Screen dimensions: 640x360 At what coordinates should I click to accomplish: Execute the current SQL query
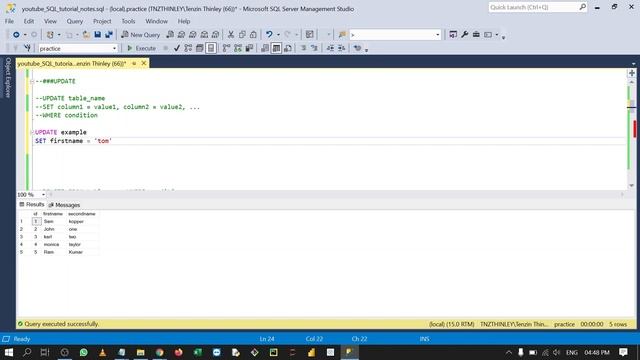coord(141,48)
